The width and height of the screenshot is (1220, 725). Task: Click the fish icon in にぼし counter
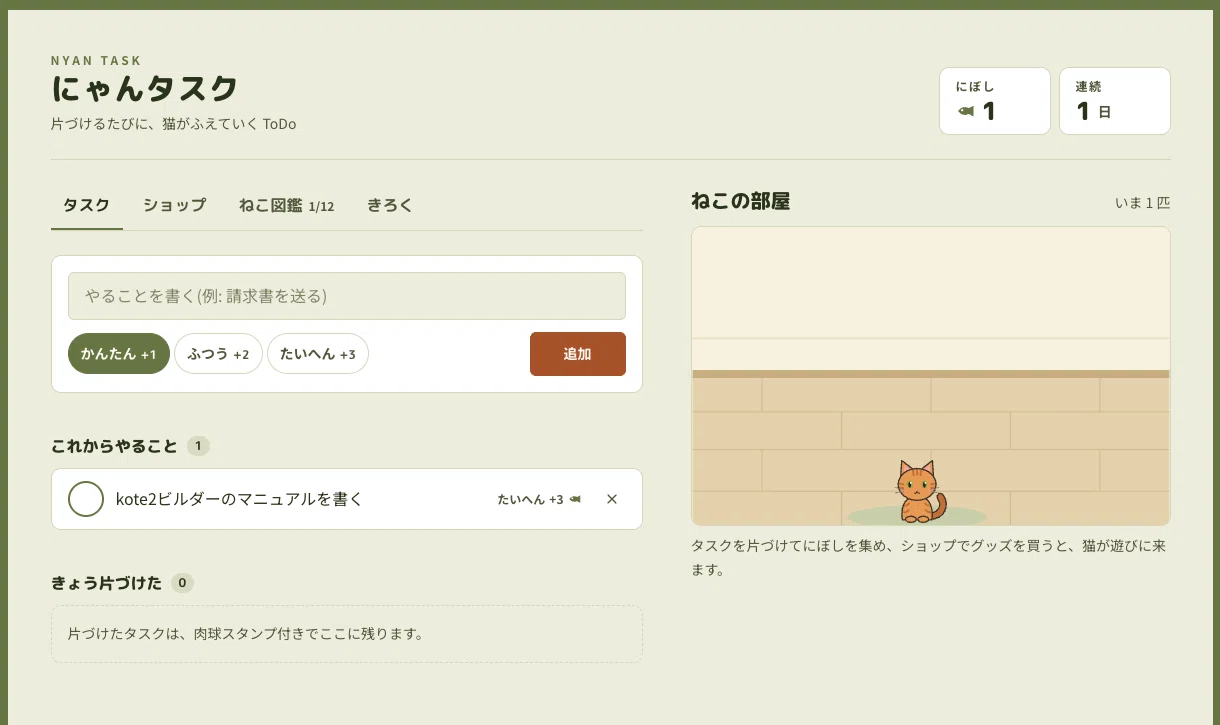tap(966, 111)
